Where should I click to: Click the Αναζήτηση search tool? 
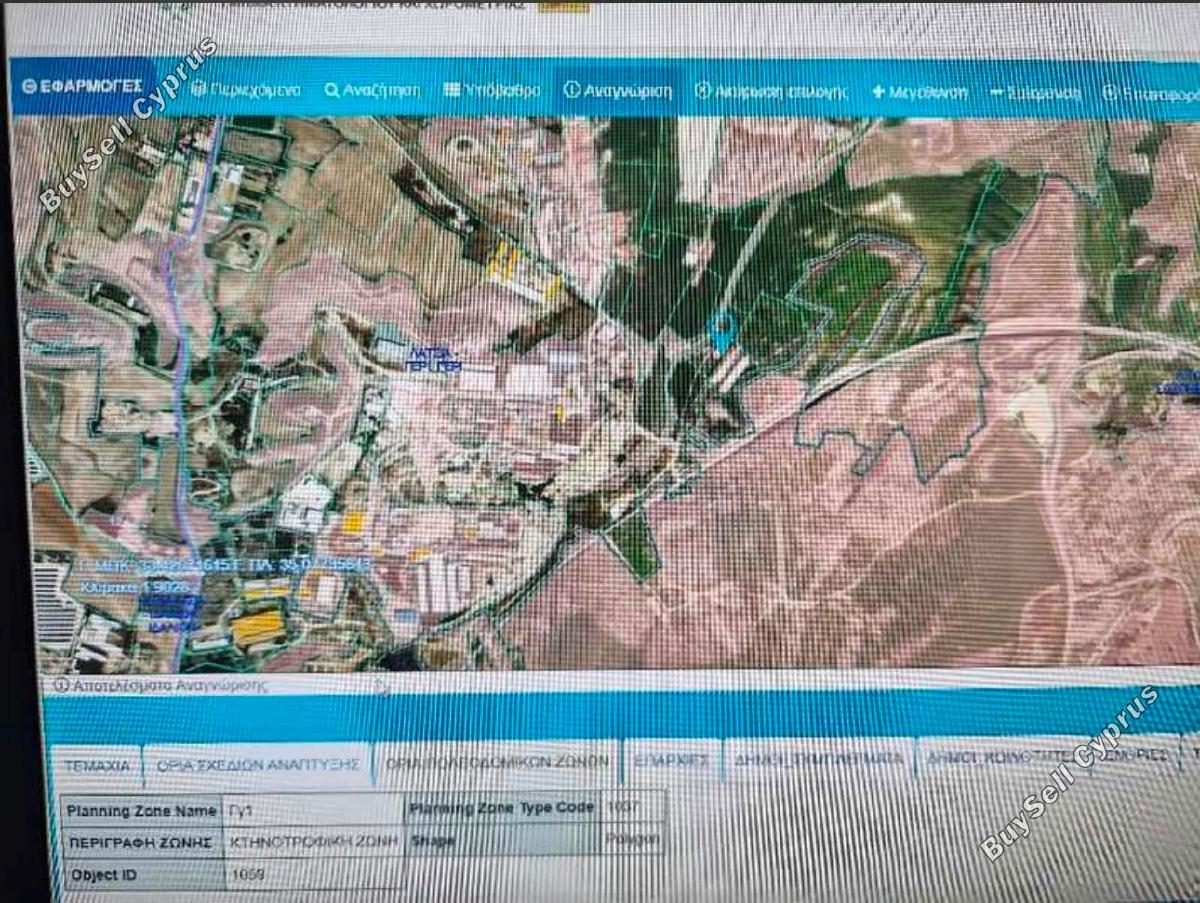(371, 90)
